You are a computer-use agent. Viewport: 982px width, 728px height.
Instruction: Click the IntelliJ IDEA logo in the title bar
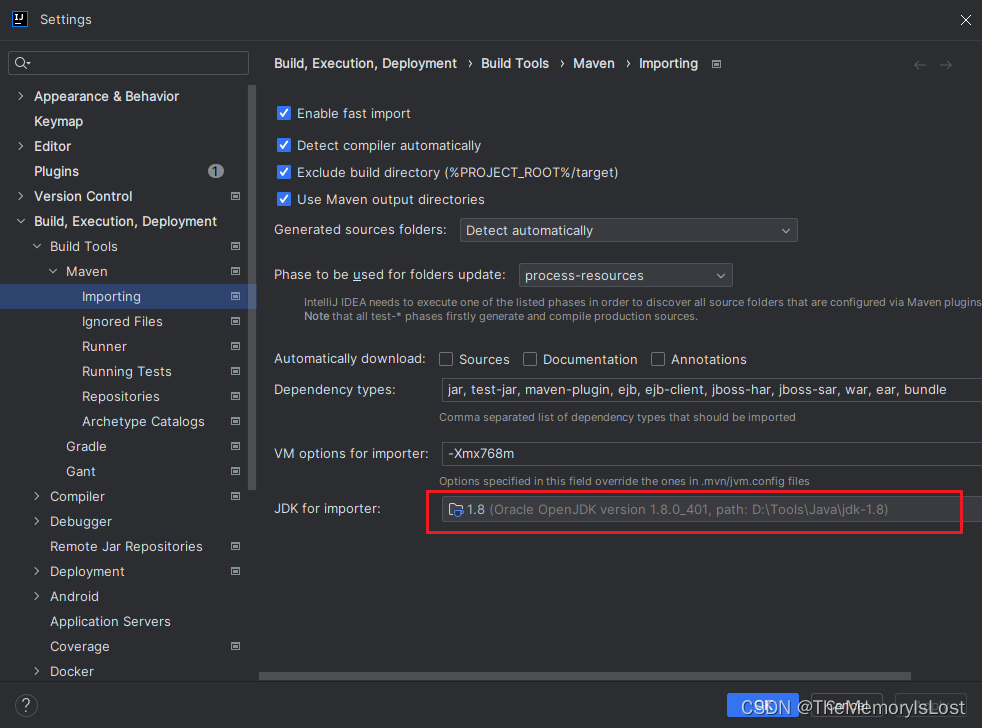(x=20, y=19)
